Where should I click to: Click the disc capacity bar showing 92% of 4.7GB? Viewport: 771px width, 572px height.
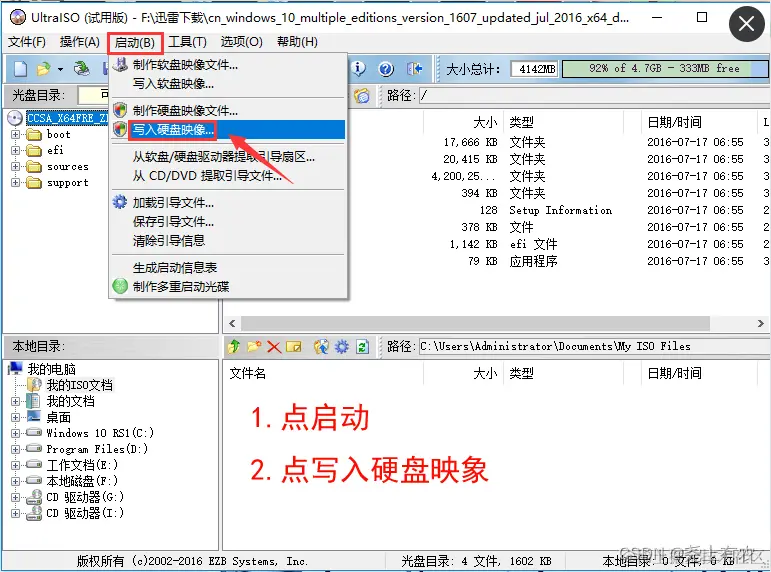point(665,69)
